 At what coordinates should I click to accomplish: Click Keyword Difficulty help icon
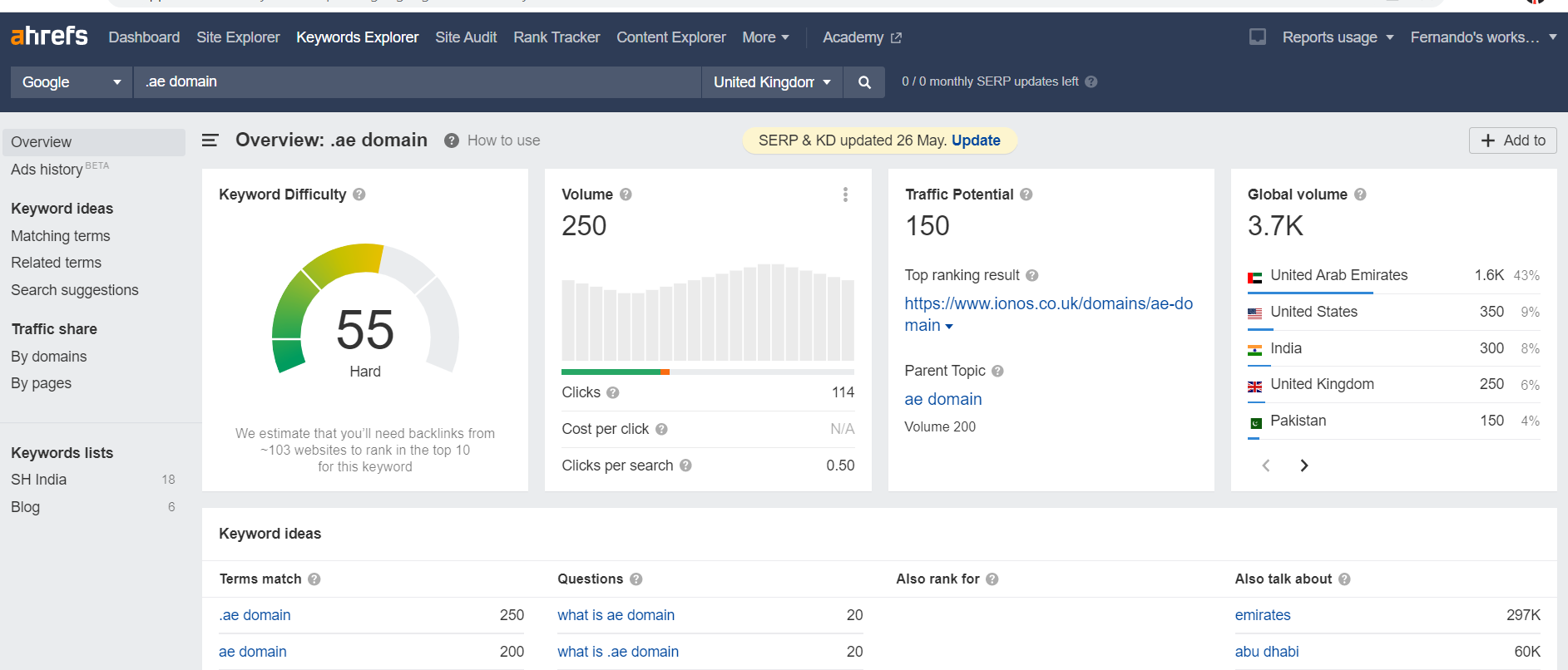[359, 195]
